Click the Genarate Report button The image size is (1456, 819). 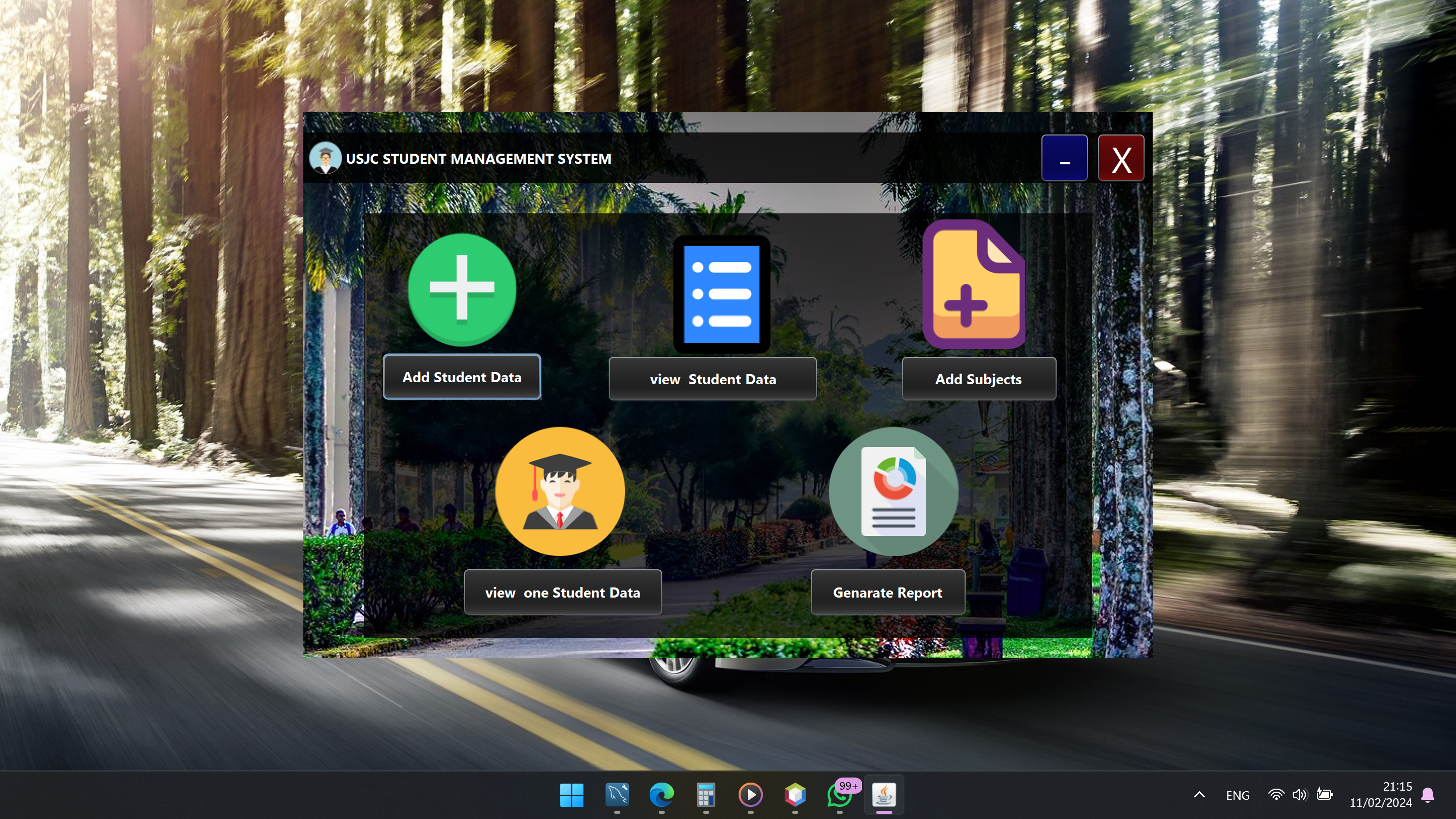click(x=887, y=593)
